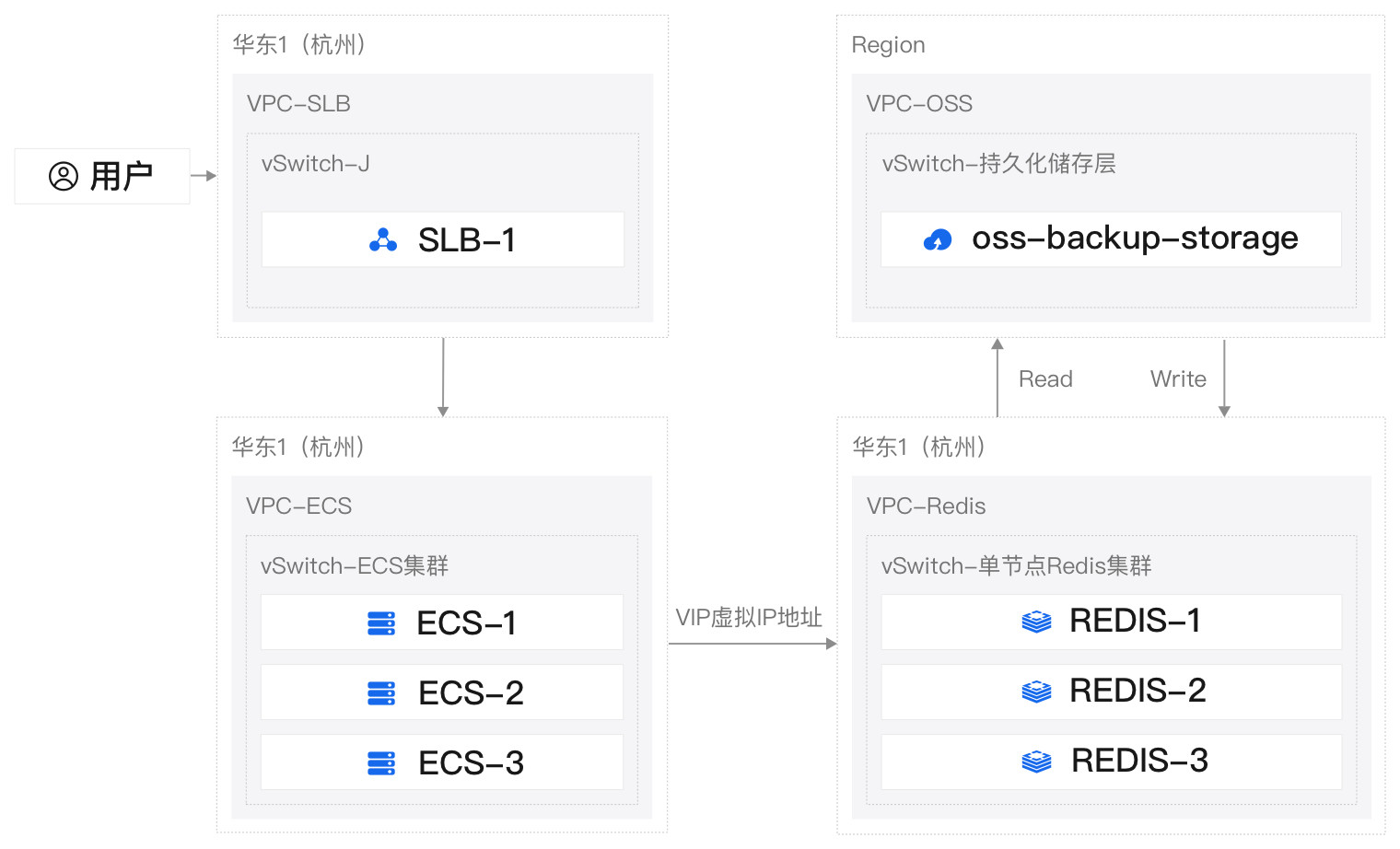Select the oss-backup-storage text label
The image size is (1400, 849).
point(1135,238)
